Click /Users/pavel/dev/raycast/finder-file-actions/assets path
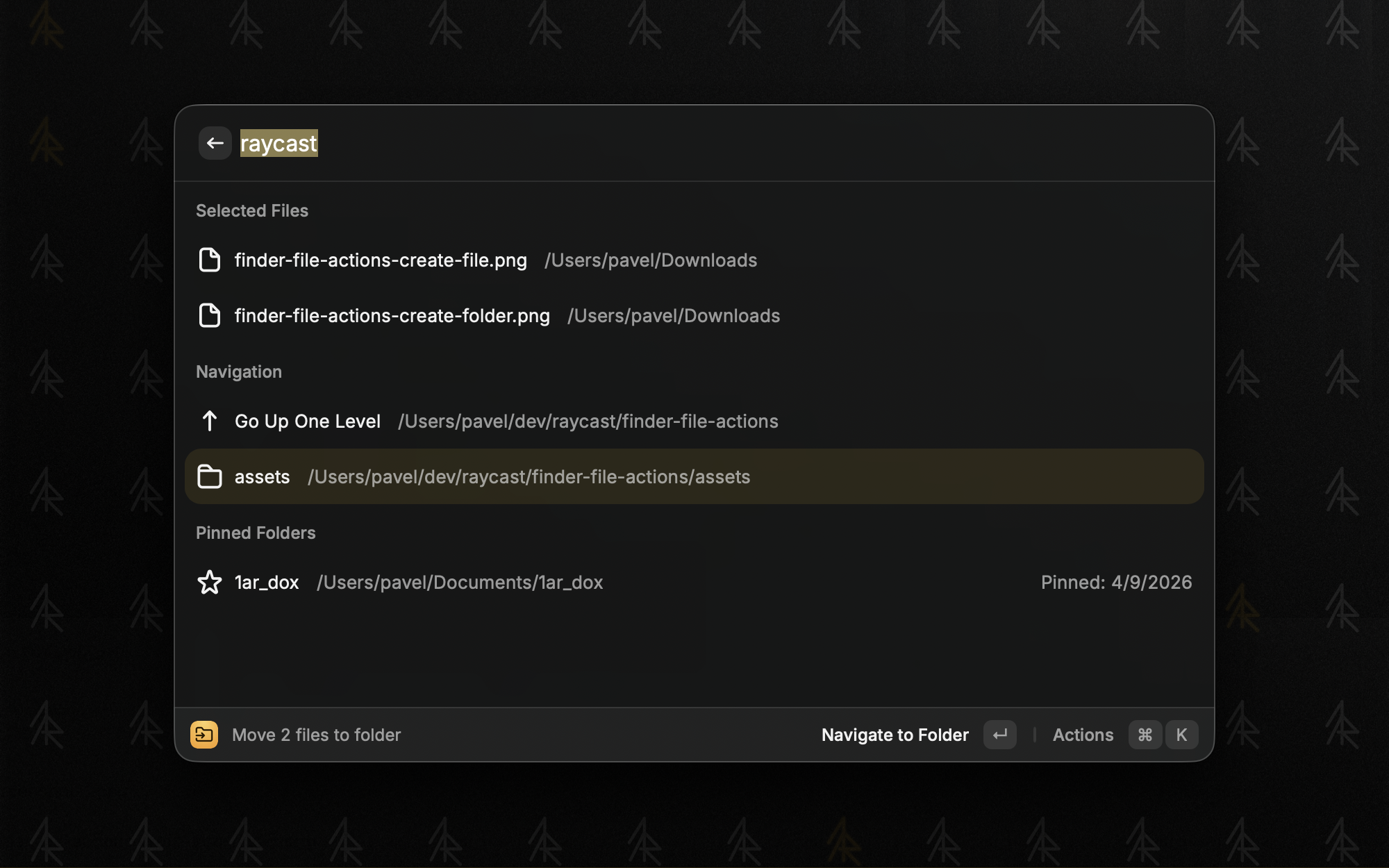 (x=529, y=476)
